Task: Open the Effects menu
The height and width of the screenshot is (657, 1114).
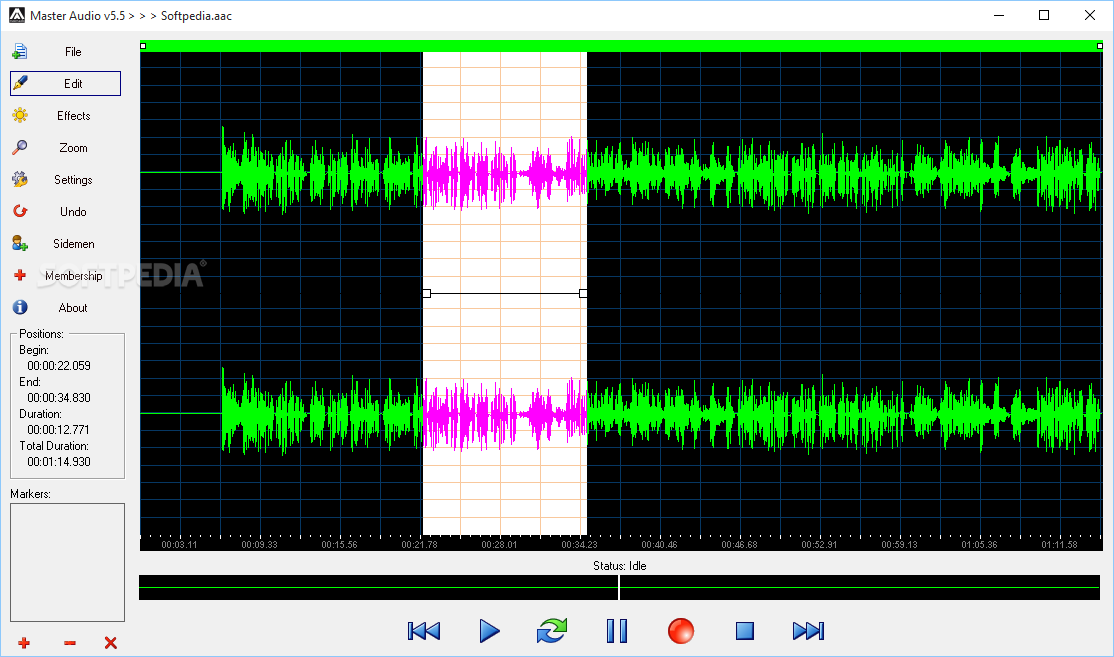Action: [65, 116]
